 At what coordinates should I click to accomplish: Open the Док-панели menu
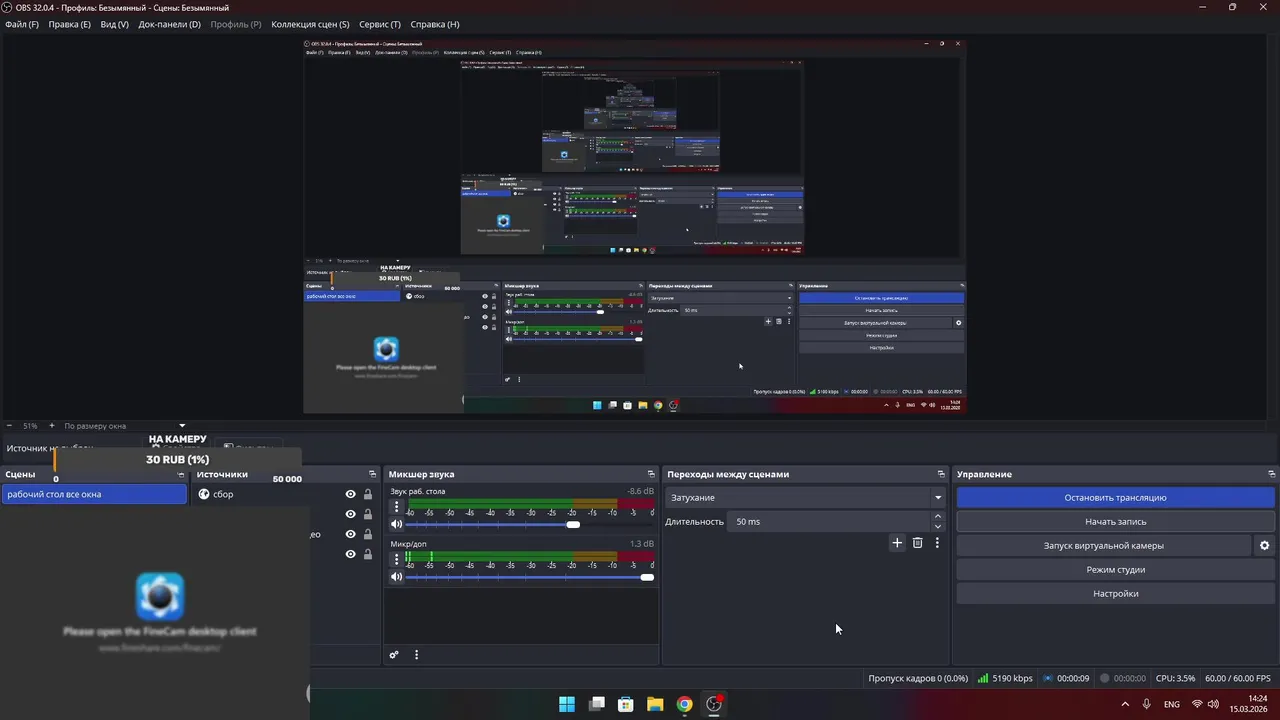coord(169,24)
